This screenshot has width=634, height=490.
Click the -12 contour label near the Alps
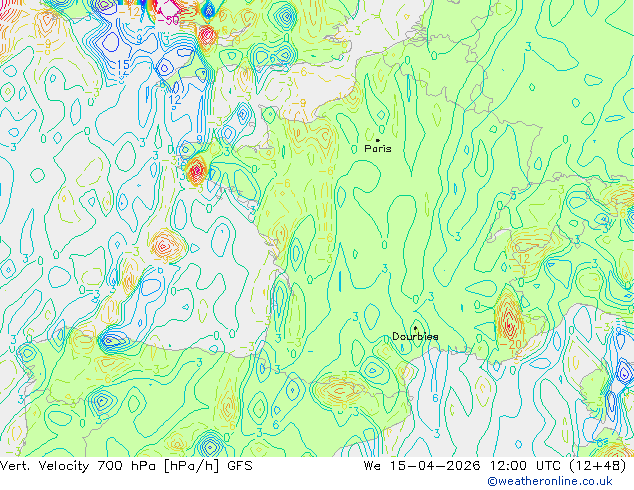click(522, 258)
